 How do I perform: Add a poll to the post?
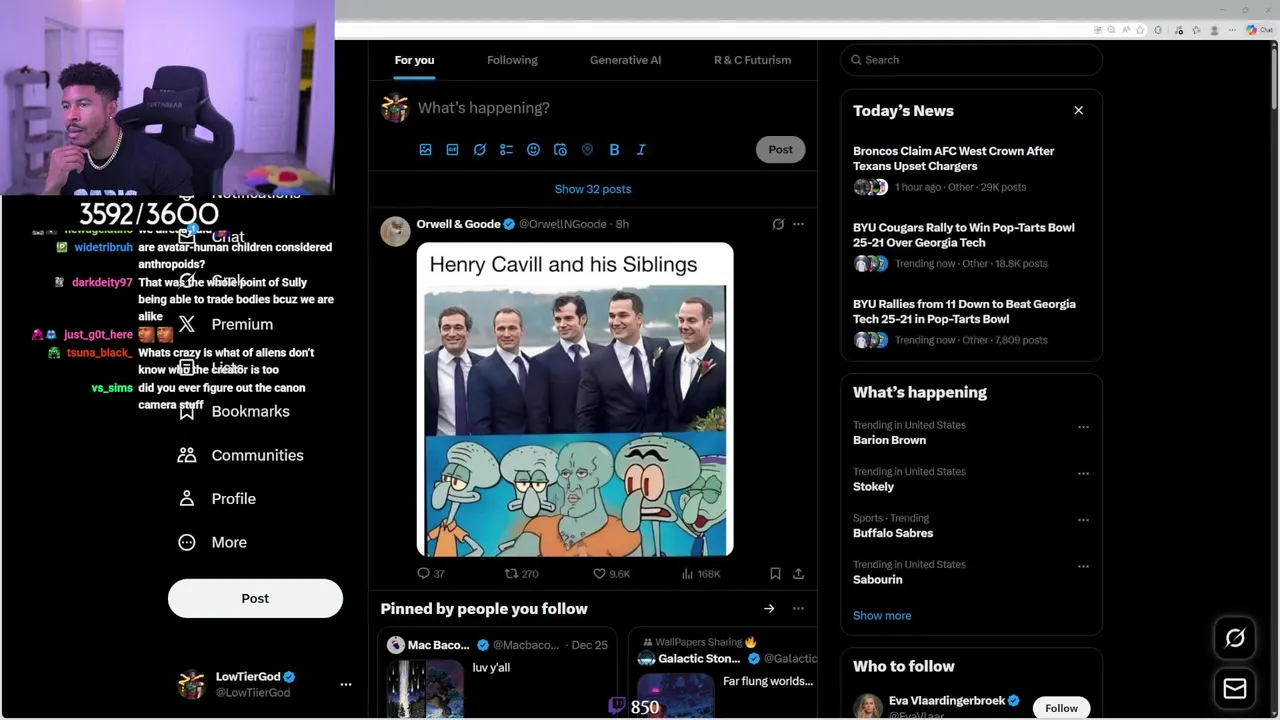(506, 149)
